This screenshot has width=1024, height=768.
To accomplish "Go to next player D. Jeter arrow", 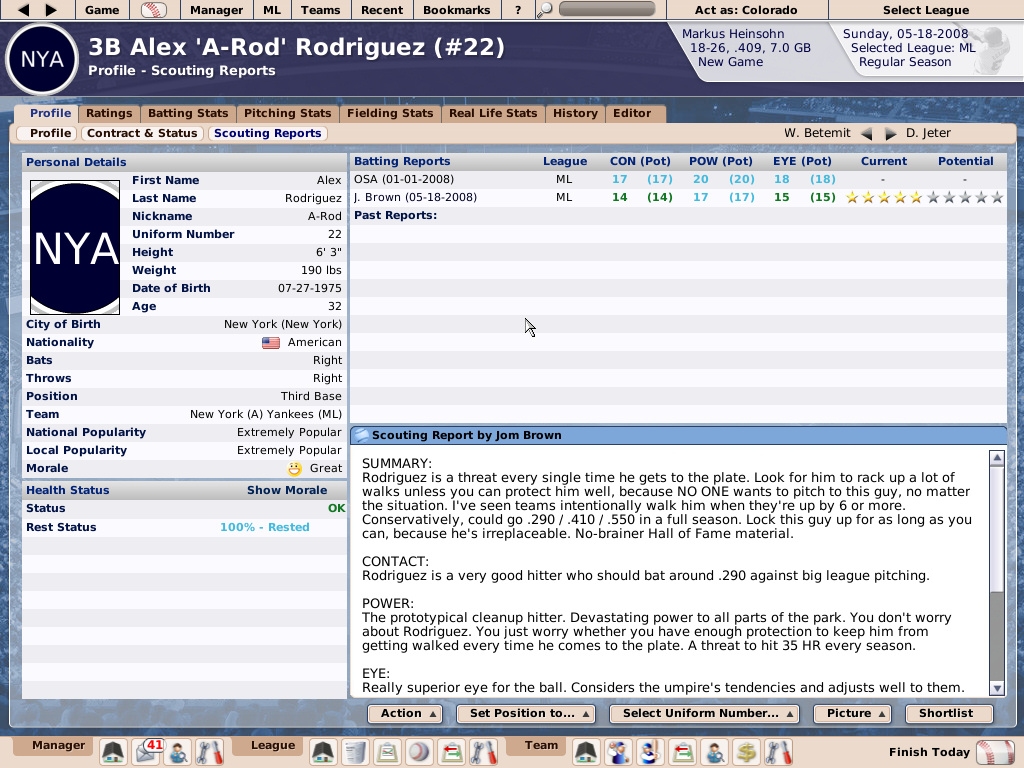I will click(x=890, y=133).
